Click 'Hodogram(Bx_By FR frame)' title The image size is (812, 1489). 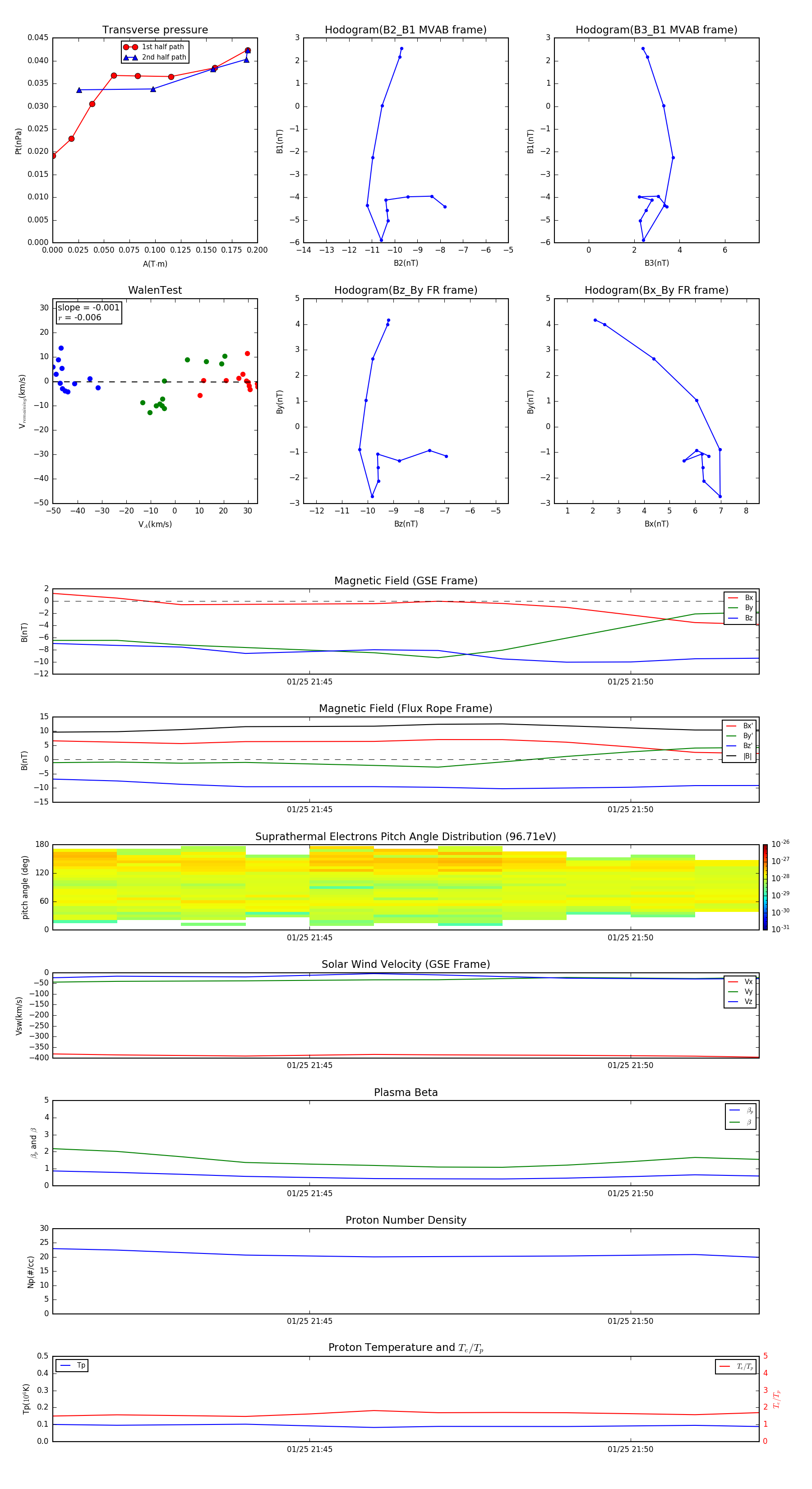(x=656, y=290)
